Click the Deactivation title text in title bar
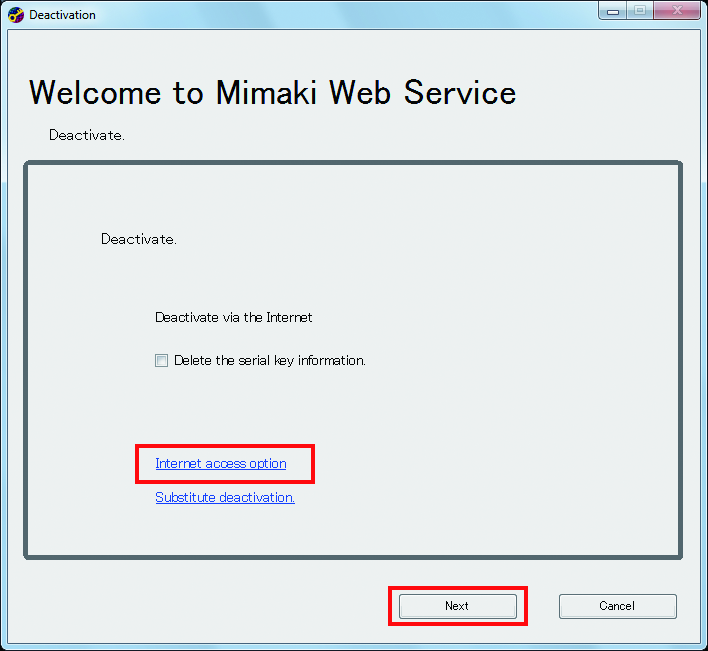This screenshot has width=708, height=651. pyautogui.click(x=62, y=15)
